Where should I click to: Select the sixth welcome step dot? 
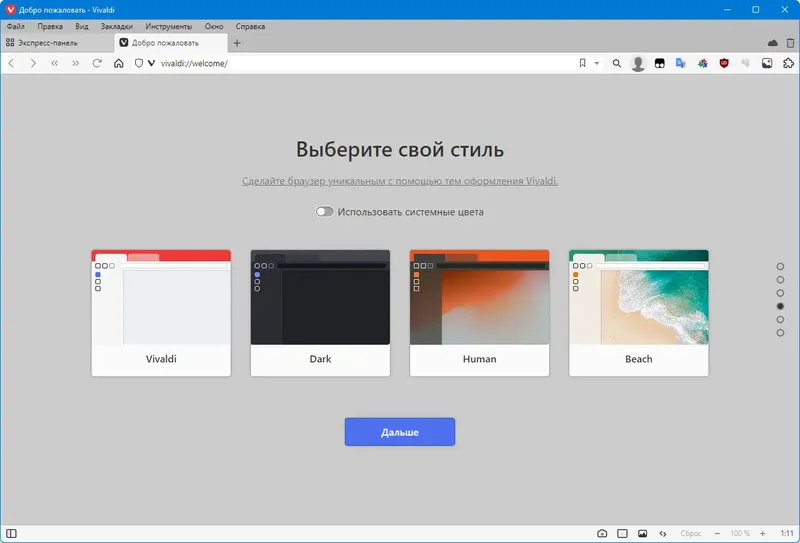(x=780, y=333)
